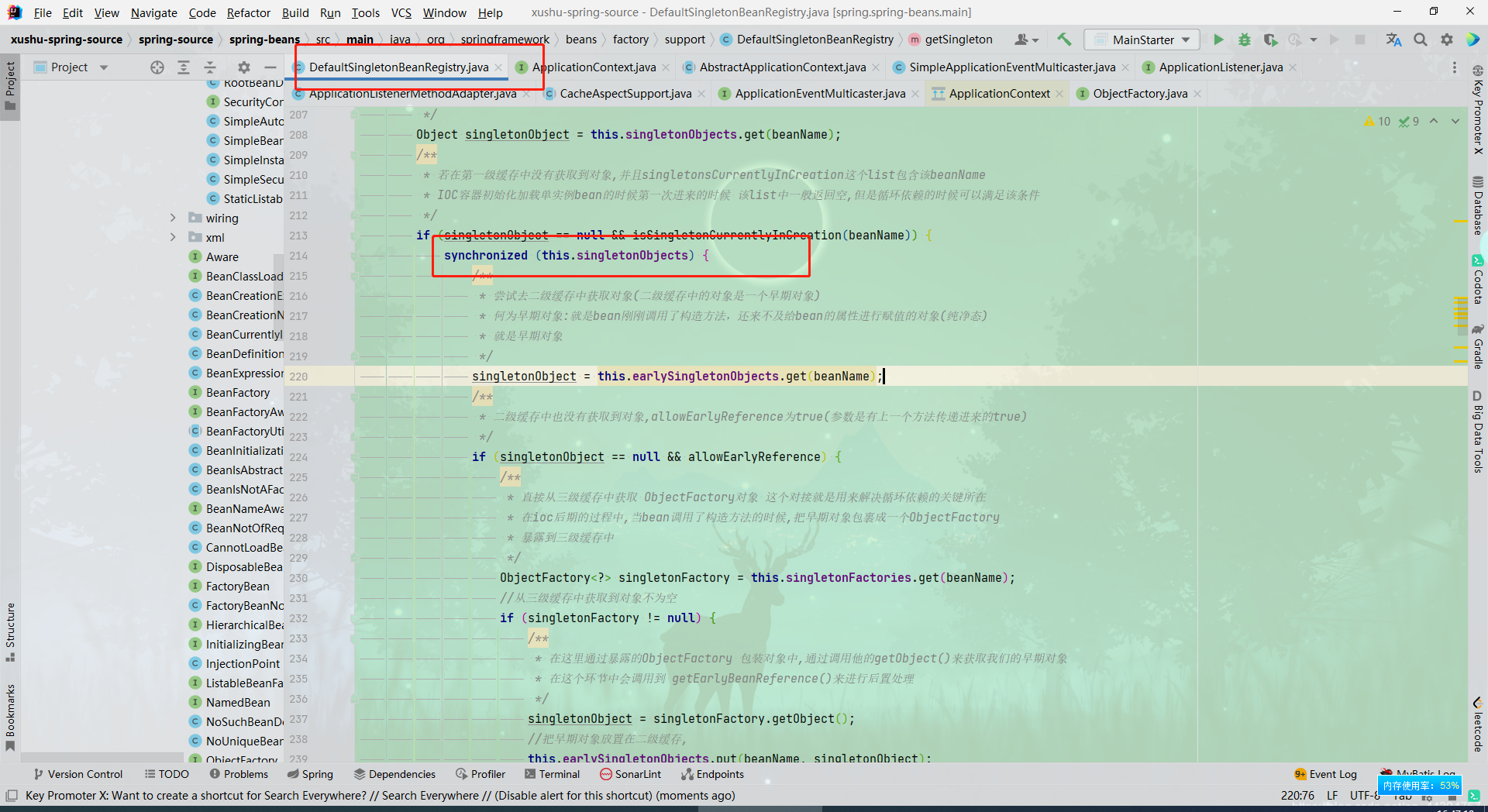Open the File menu
Image resolution: width=1488 pixels, height=812 pixels.
[x=43, y=12]
